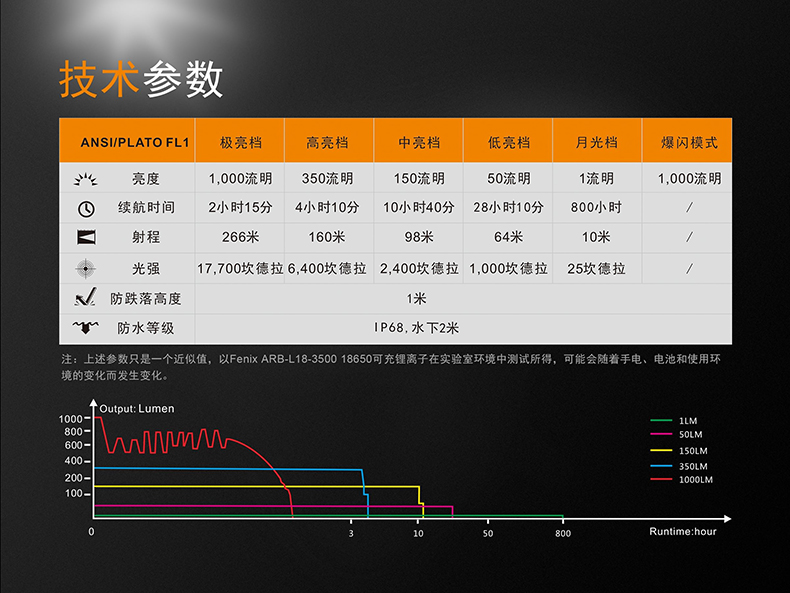
Task: Select the 月光档 column header
Action: point(597,142)
